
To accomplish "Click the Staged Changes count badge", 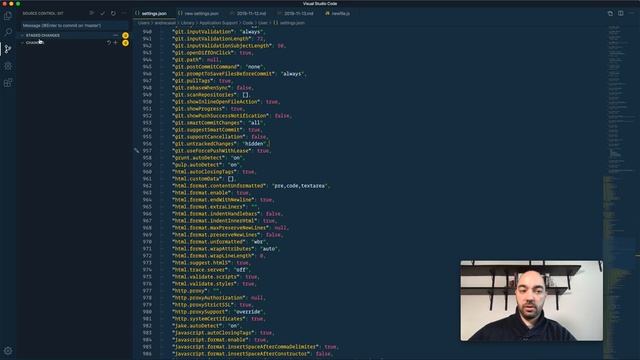I will (125, 36).
